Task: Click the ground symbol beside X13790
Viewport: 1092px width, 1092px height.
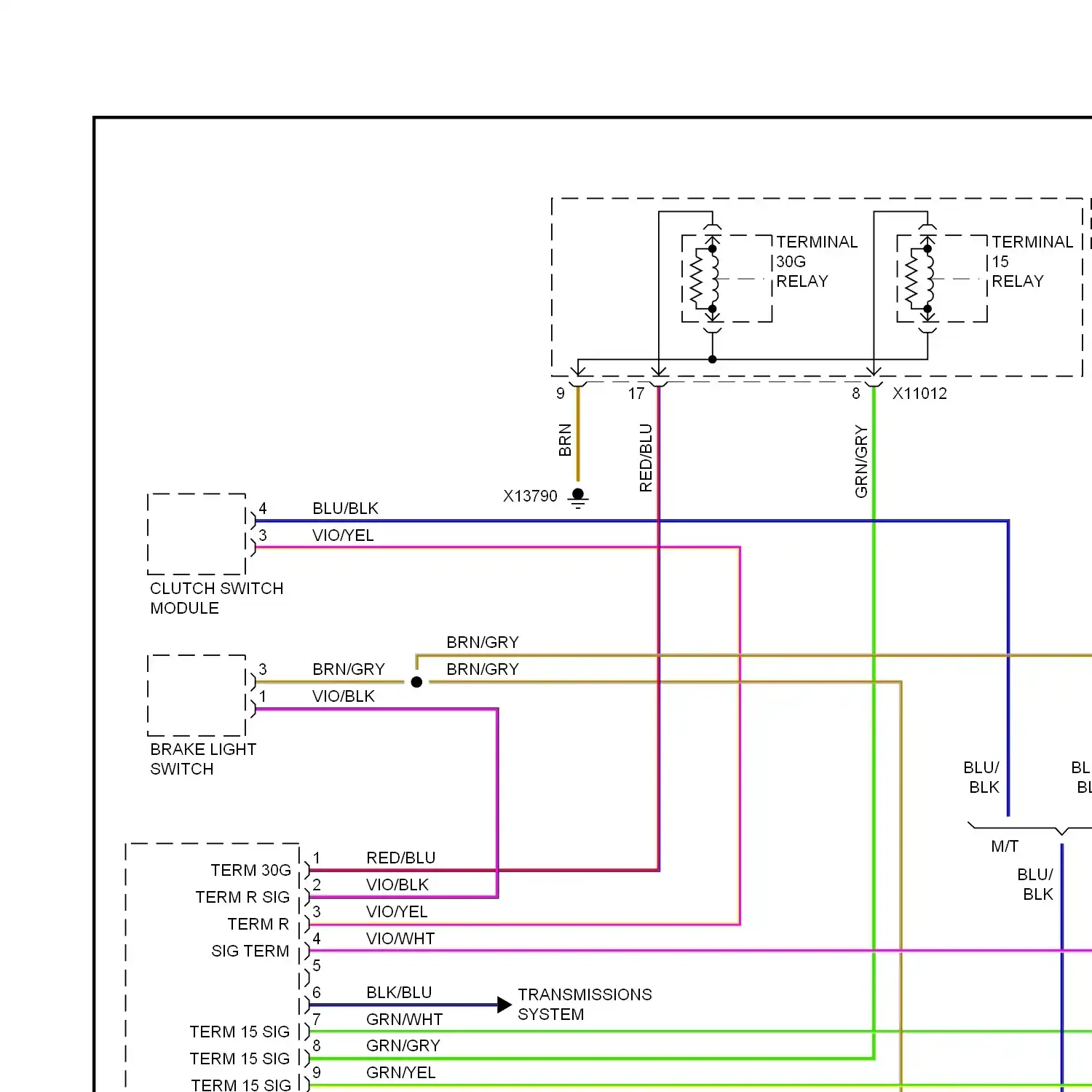Action: (578, 499)
